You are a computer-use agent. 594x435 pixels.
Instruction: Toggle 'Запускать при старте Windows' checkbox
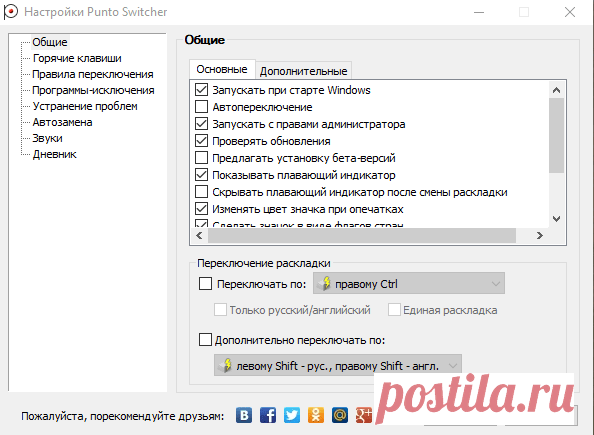[201, 90]
